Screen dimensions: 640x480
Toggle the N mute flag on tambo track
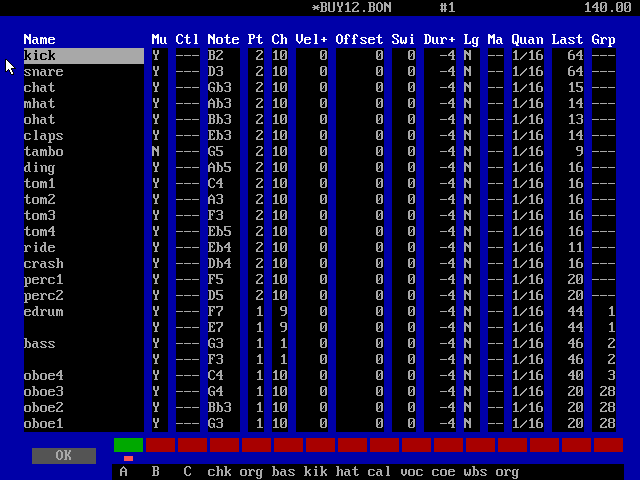click(x=160, y=151)
